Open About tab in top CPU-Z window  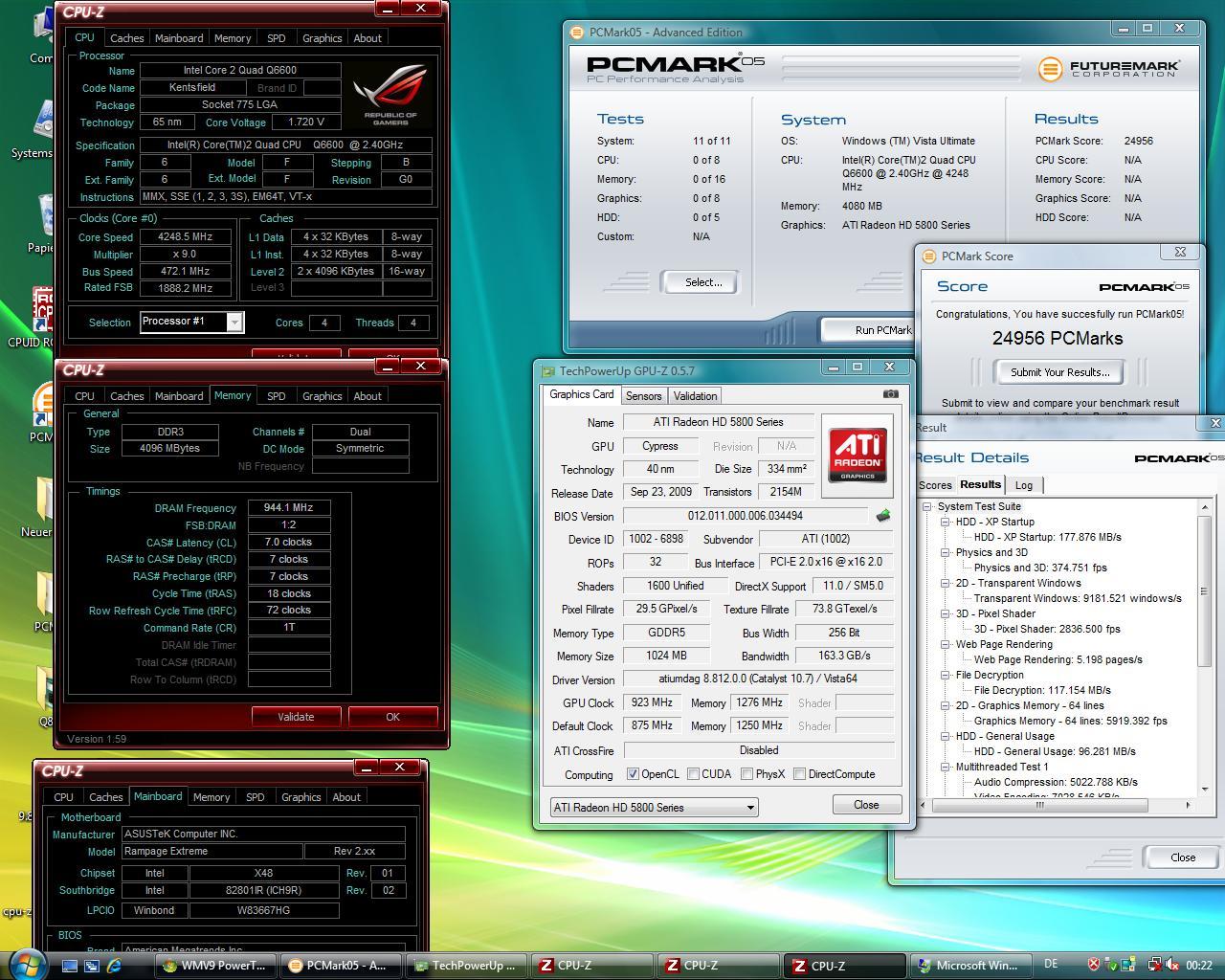367,38
